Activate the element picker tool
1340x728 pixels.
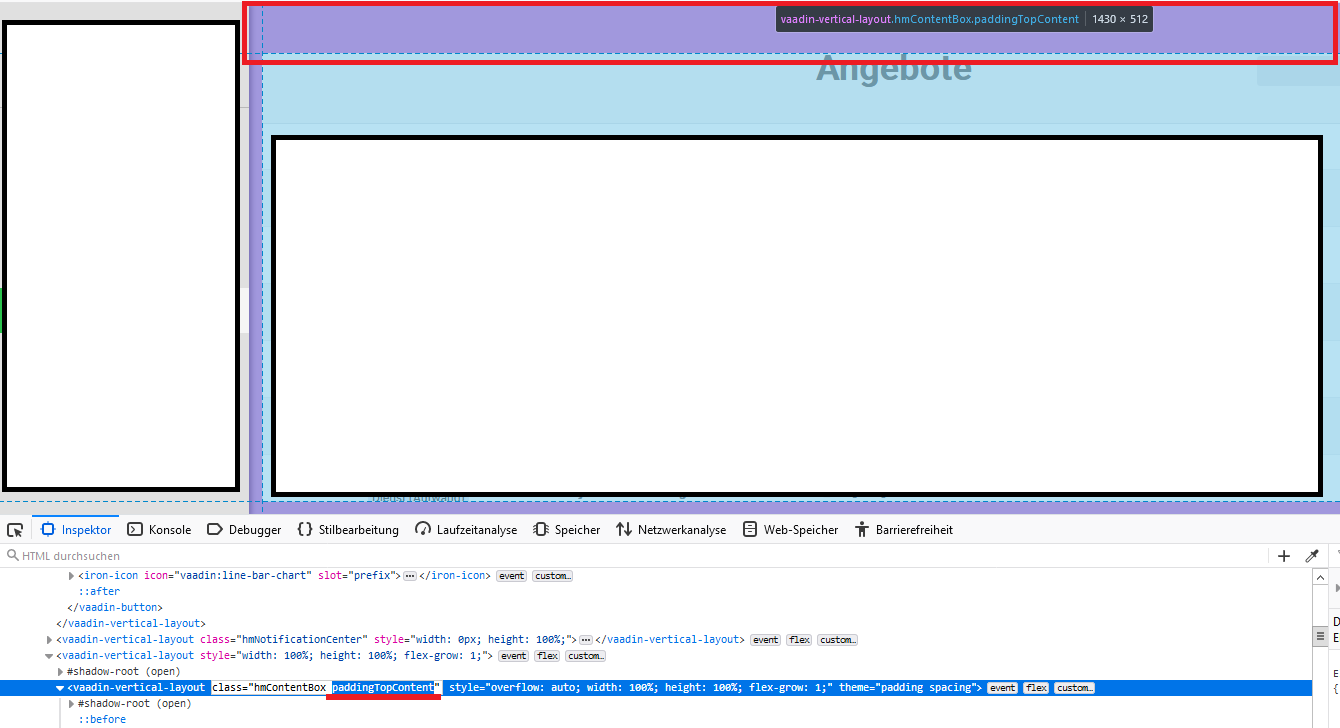pos(15,530)
